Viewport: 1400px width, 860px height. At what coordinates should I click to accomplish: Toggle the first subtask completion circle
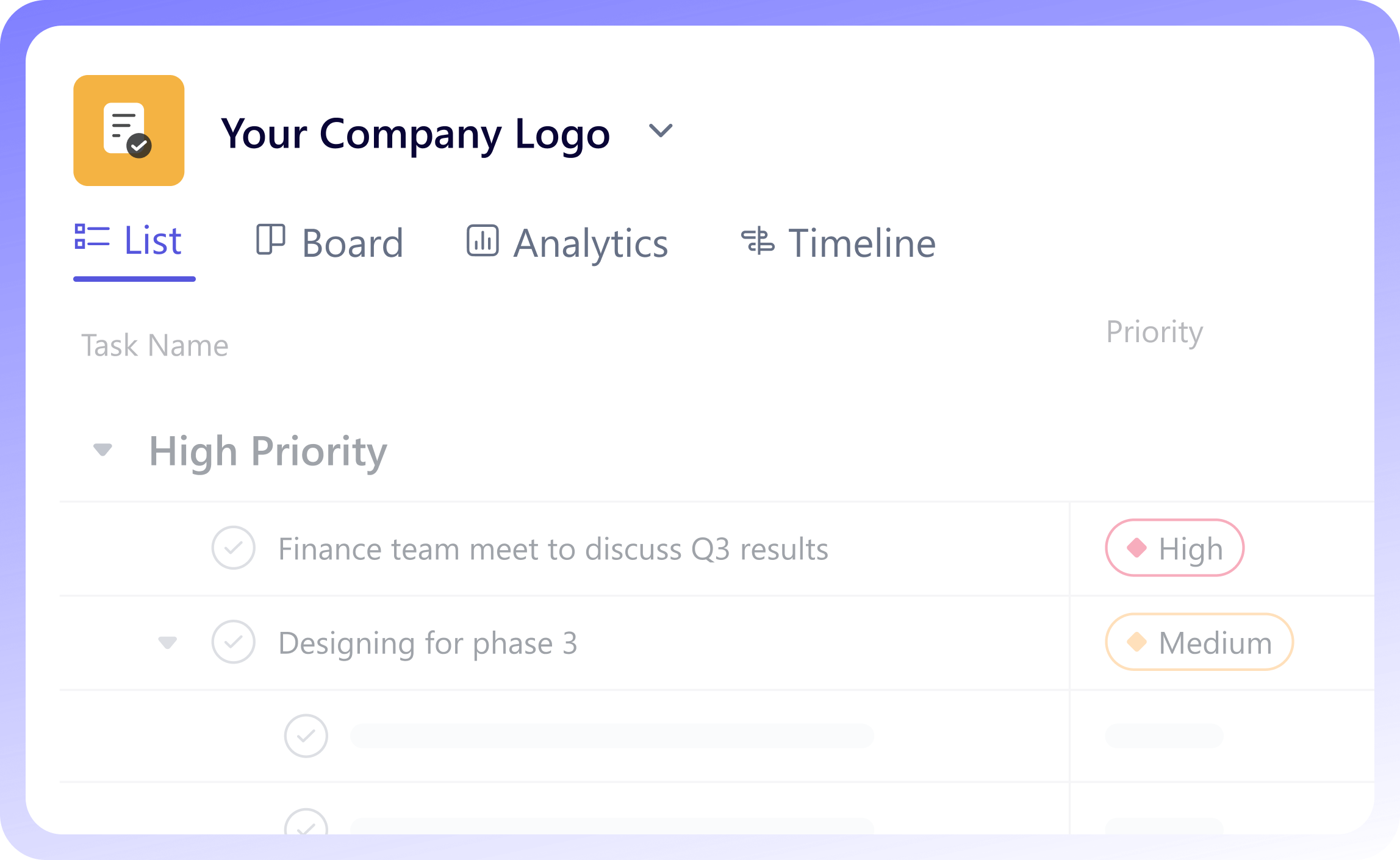(306, 736)
